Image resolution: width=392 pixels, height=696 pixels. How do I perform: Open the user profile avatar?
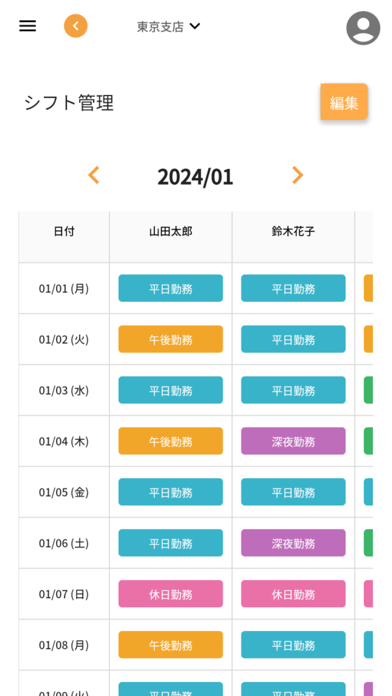[x=363, y=28]
